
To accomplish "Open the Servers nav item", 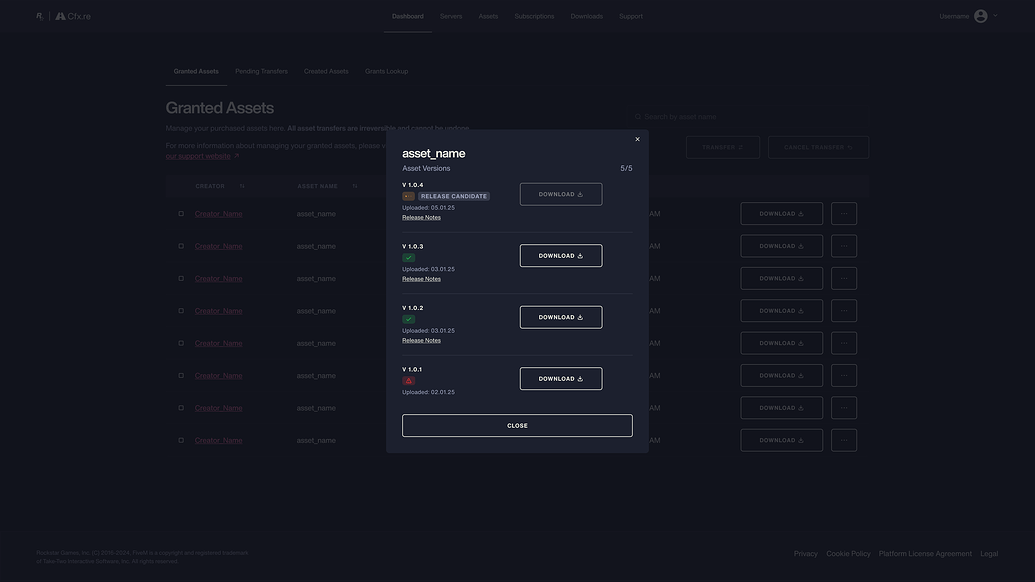I will 451,16.
